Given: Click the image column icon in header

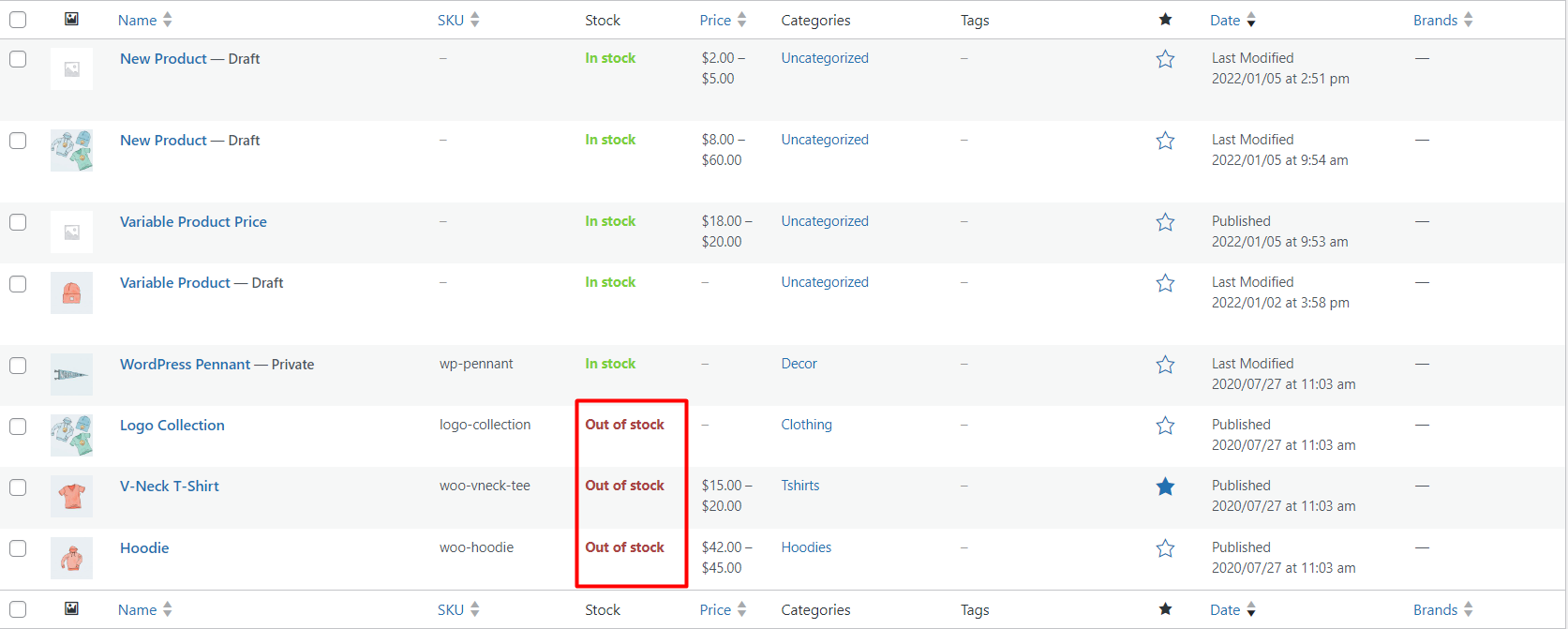Looking at the screenshot, I should point(71,19).
